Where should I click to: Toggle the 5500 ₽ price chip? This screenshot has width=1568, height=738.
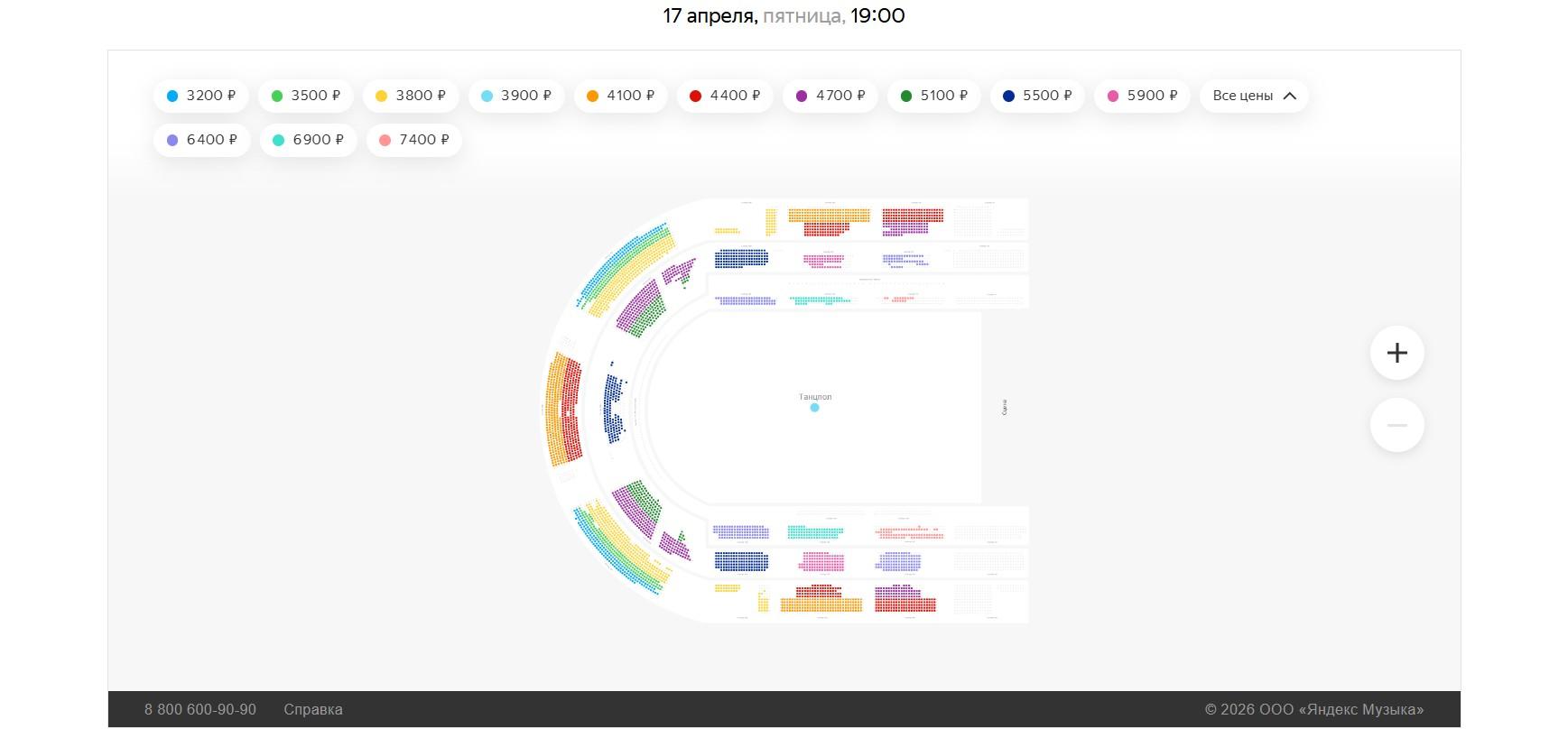[x=1037, y=96]
